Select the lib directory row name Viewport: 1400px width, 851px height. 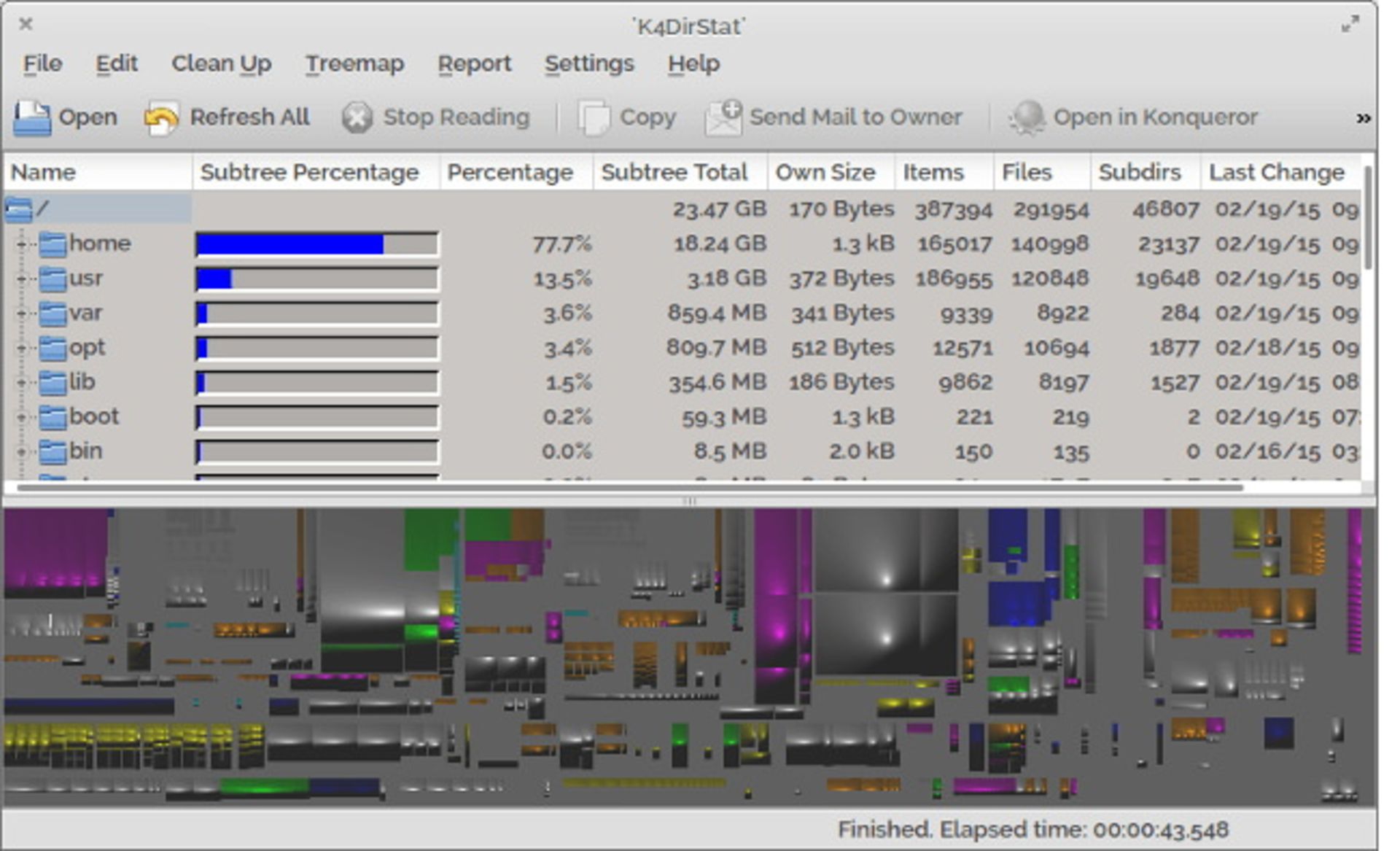coord(82,382)
